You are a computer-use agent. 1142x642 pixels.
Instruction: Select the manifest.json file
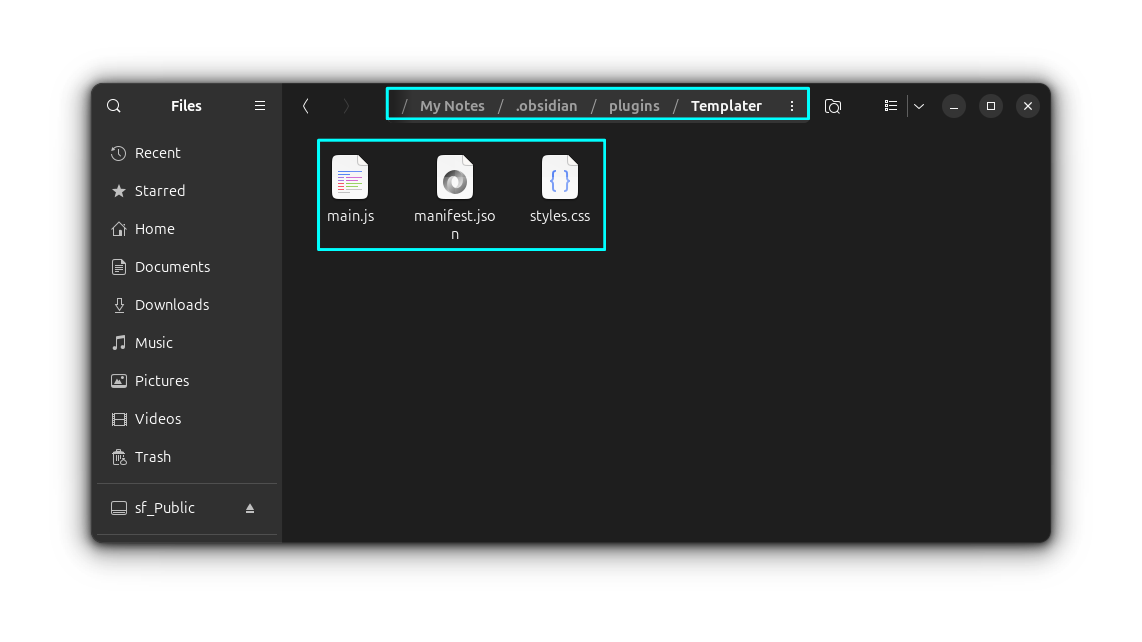click(454, 178)
